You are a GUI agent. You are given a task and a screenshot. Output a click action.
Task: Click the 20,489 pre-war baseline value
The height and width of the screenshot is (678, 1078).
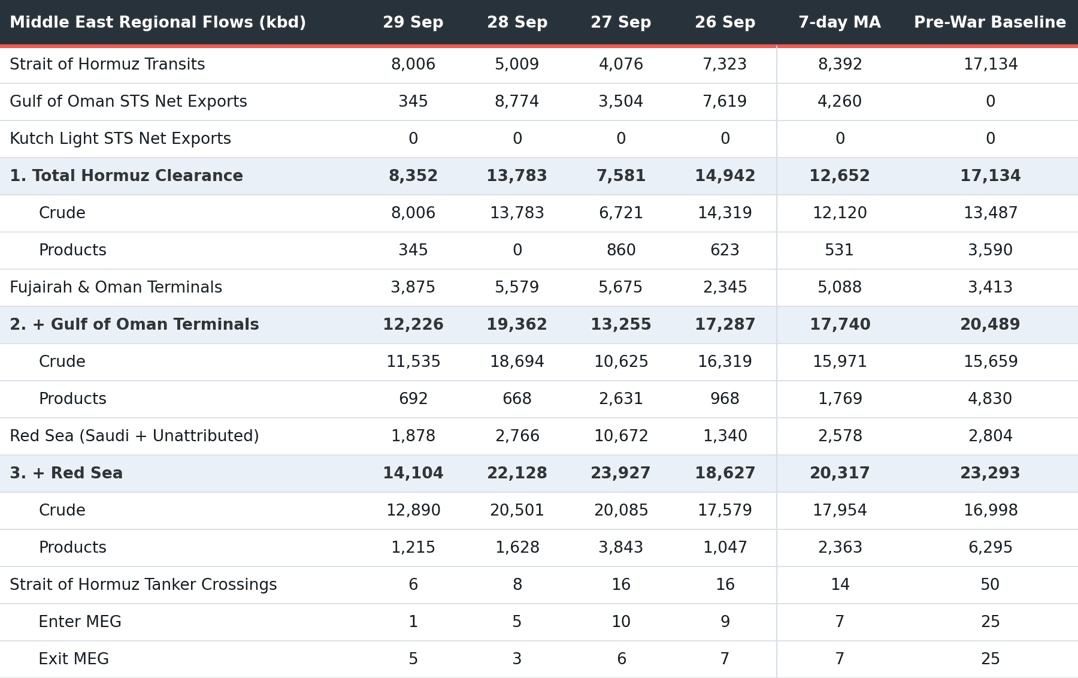pyautogui.click(x=990, y=324)
